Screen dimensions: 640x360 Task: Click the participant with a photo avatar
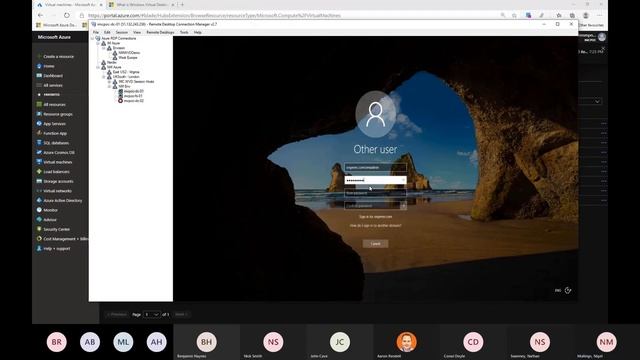407,342
